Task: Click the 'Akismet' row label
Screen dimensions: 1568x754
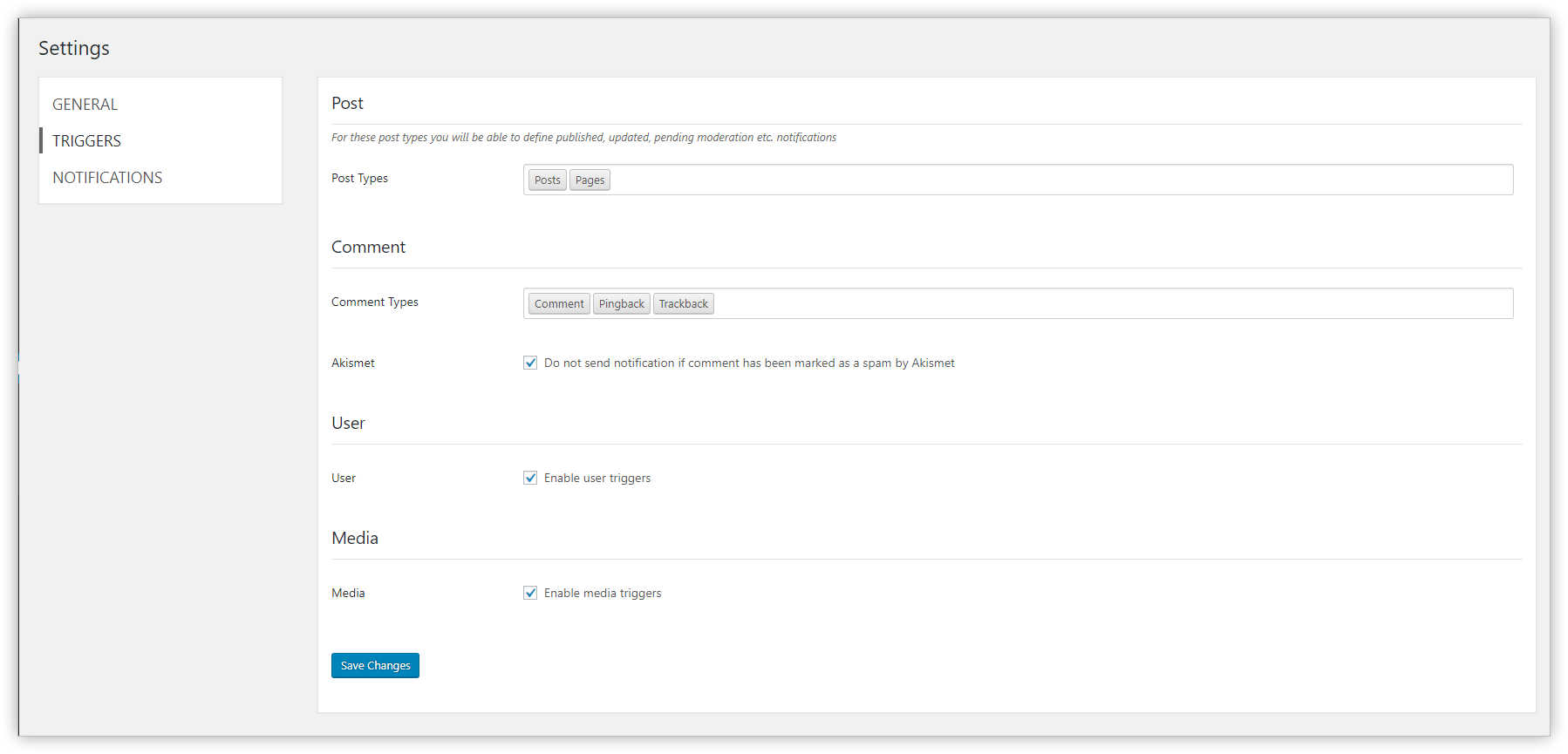Action: pyautogui.click(x=353, y=363)
